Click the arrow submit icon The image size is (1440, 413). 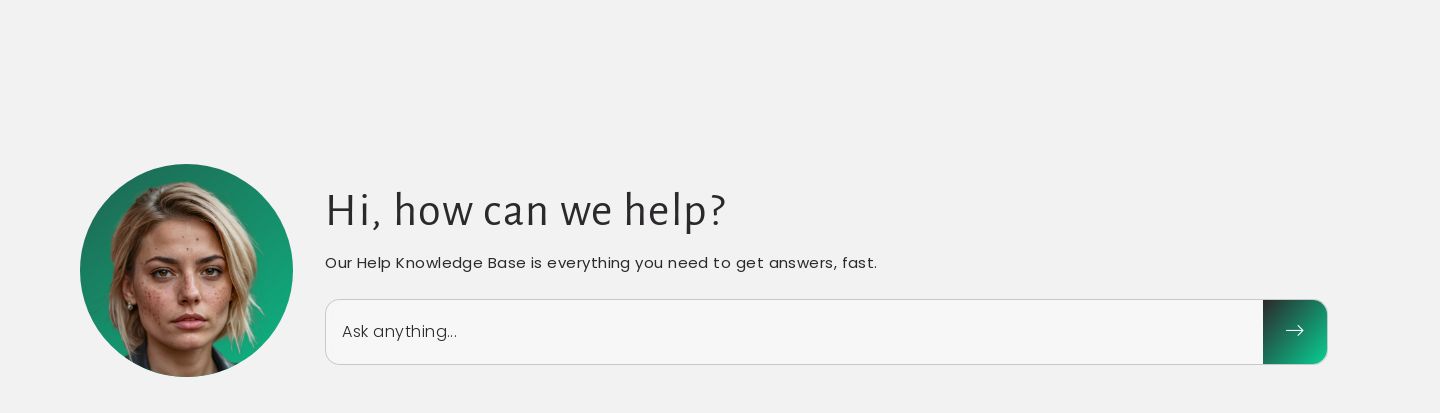[x=1295, y=331]
